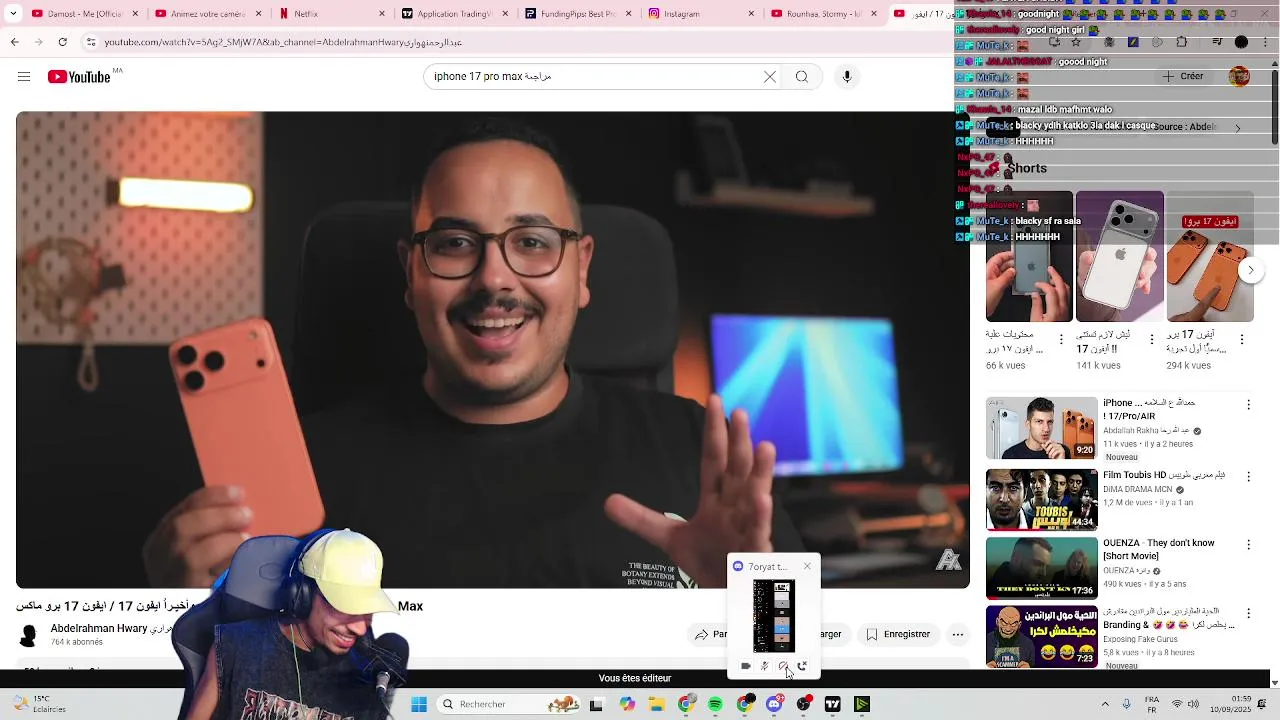Go forward in the browser

coord(38,42)
